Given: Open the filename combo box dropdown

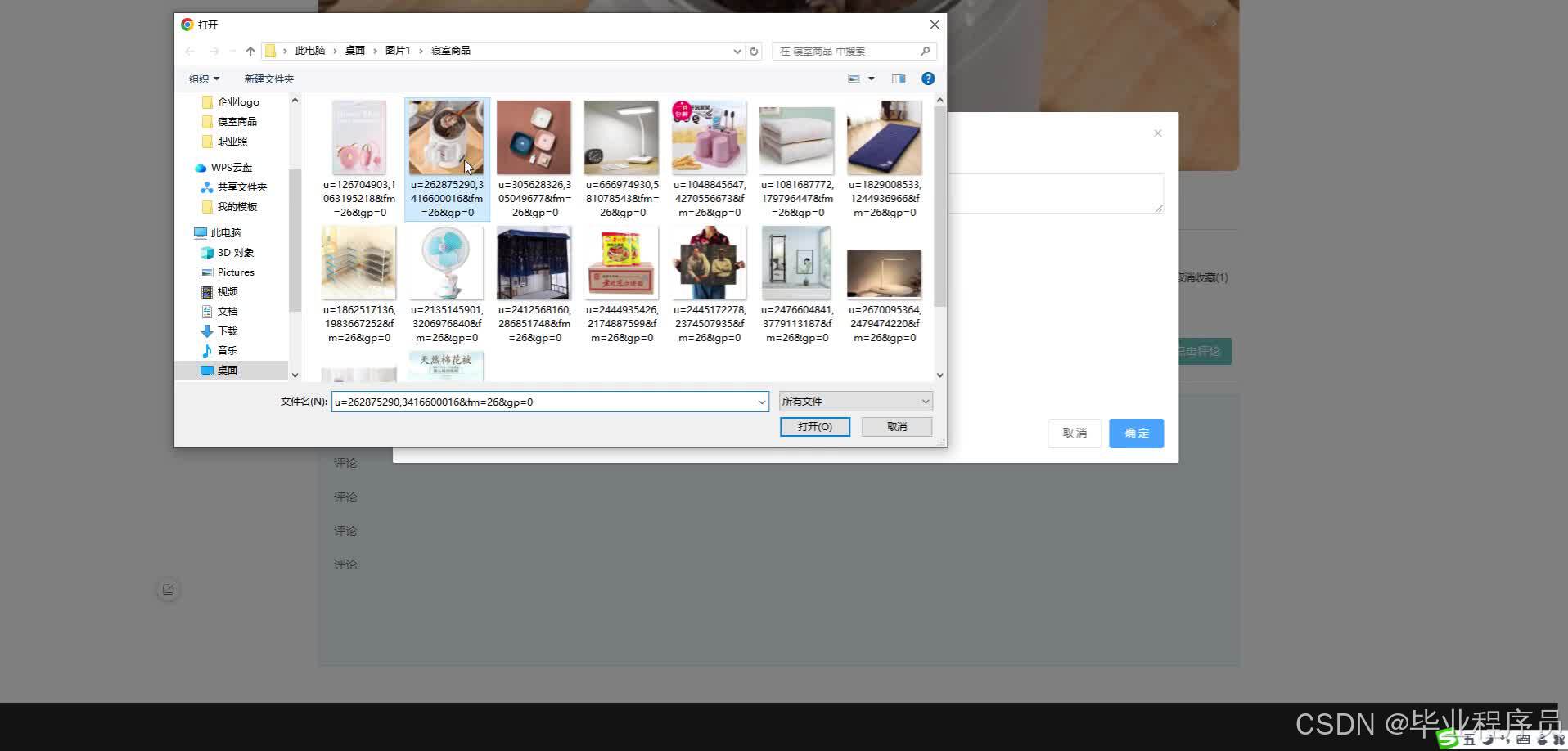Looking at the screenshot, I should point(762,402).
